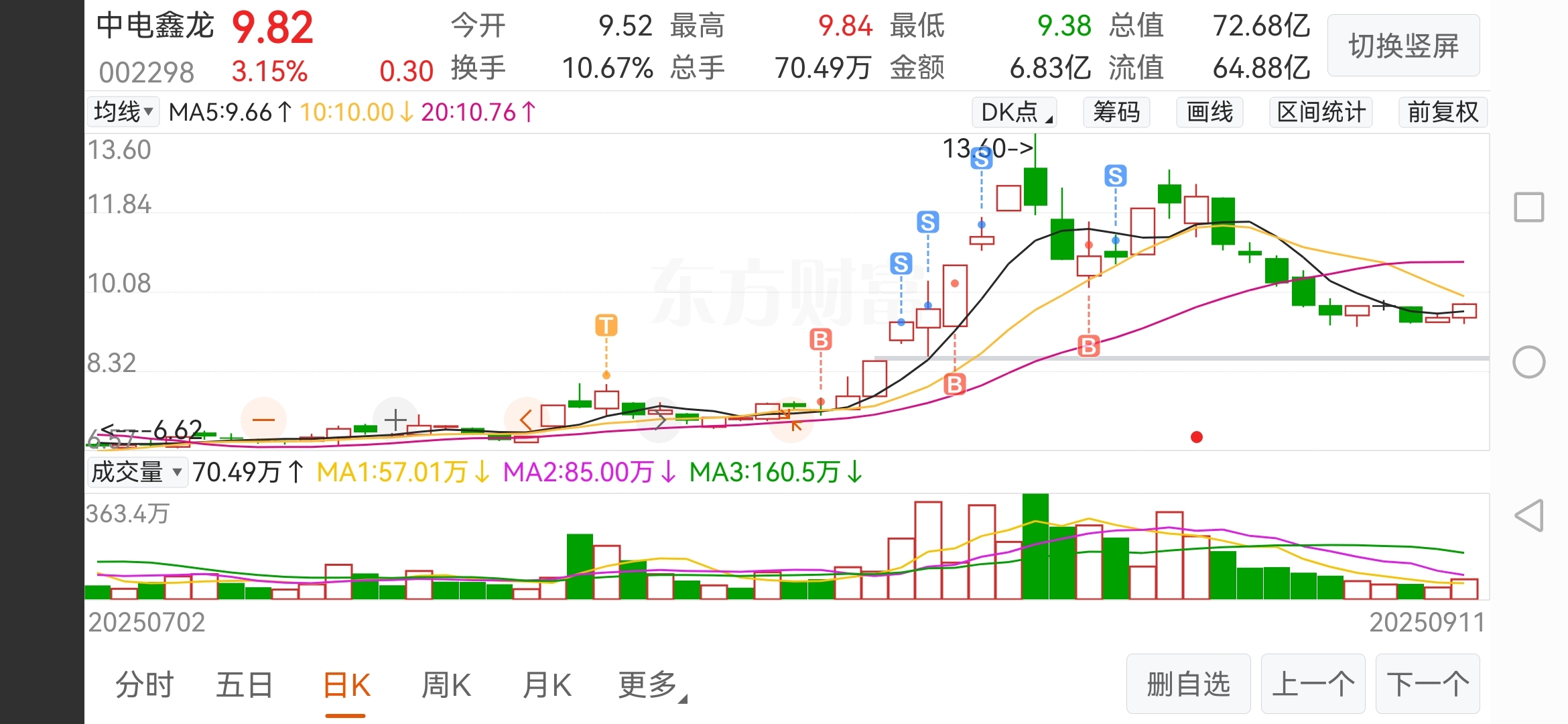Switch to the 月K tab

(x=547, y=685)
